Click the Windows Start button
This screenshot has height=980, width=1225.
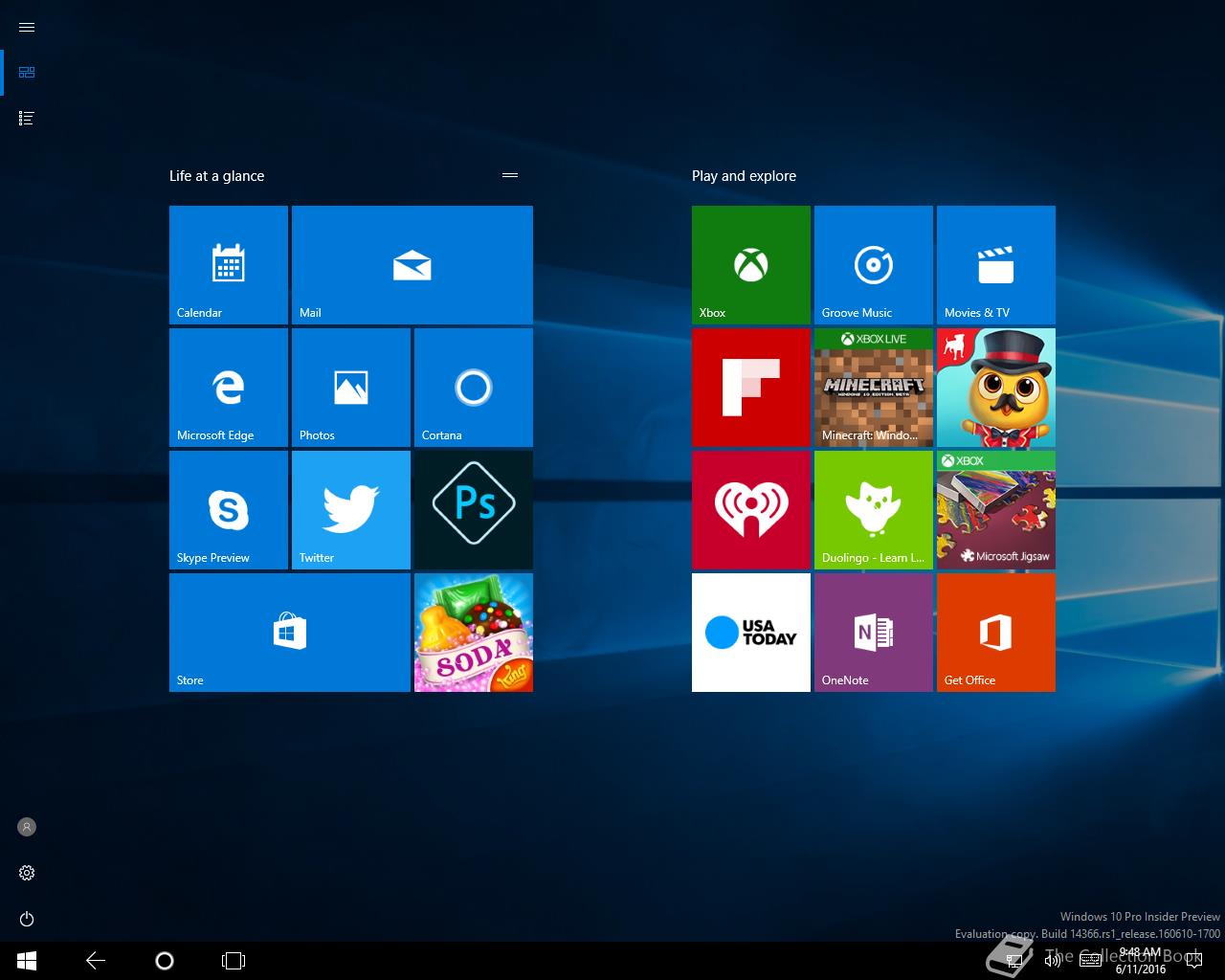point(27,961)
